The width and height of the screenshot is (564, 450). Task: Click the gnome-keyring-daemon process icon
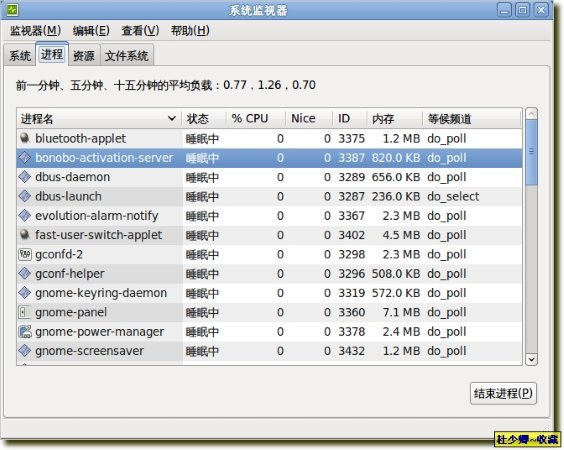click(x=24, y=293)
